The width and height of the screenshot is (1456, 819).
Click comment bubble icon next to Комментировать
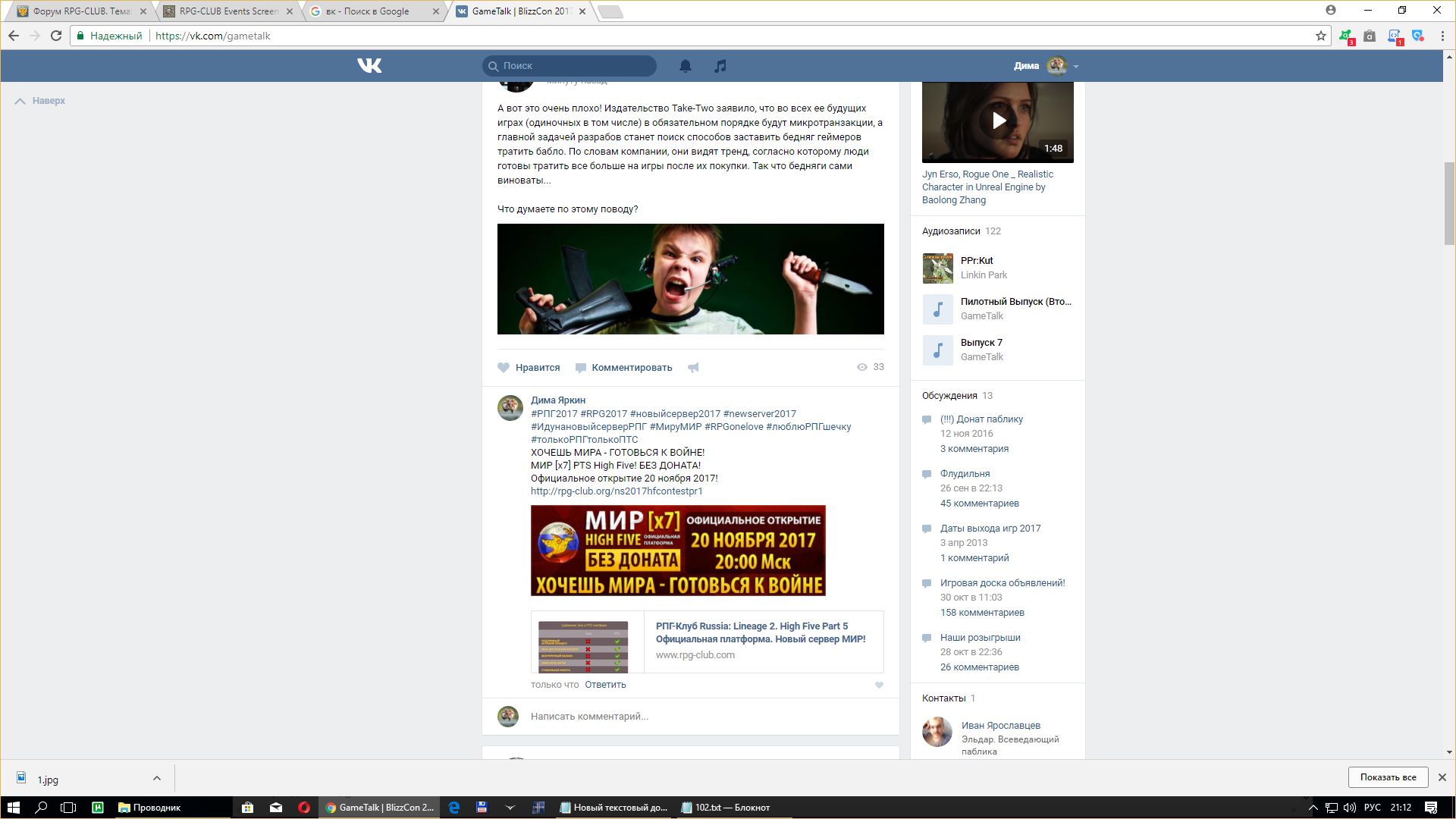581,368
